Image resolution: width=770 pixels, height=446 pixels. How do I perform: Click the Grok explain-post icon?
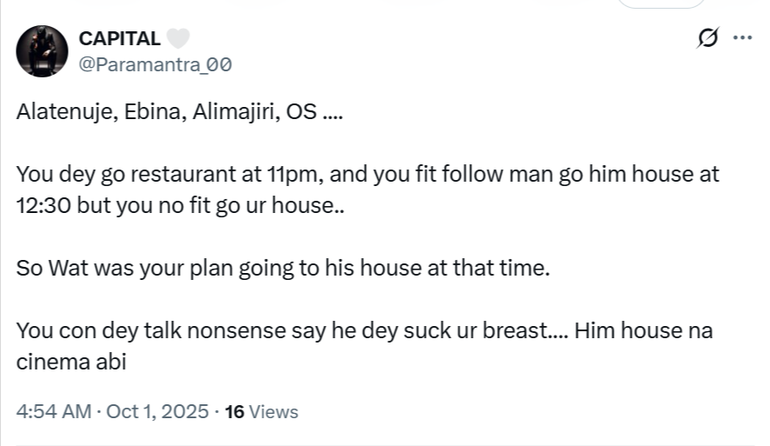pos(707,38)
